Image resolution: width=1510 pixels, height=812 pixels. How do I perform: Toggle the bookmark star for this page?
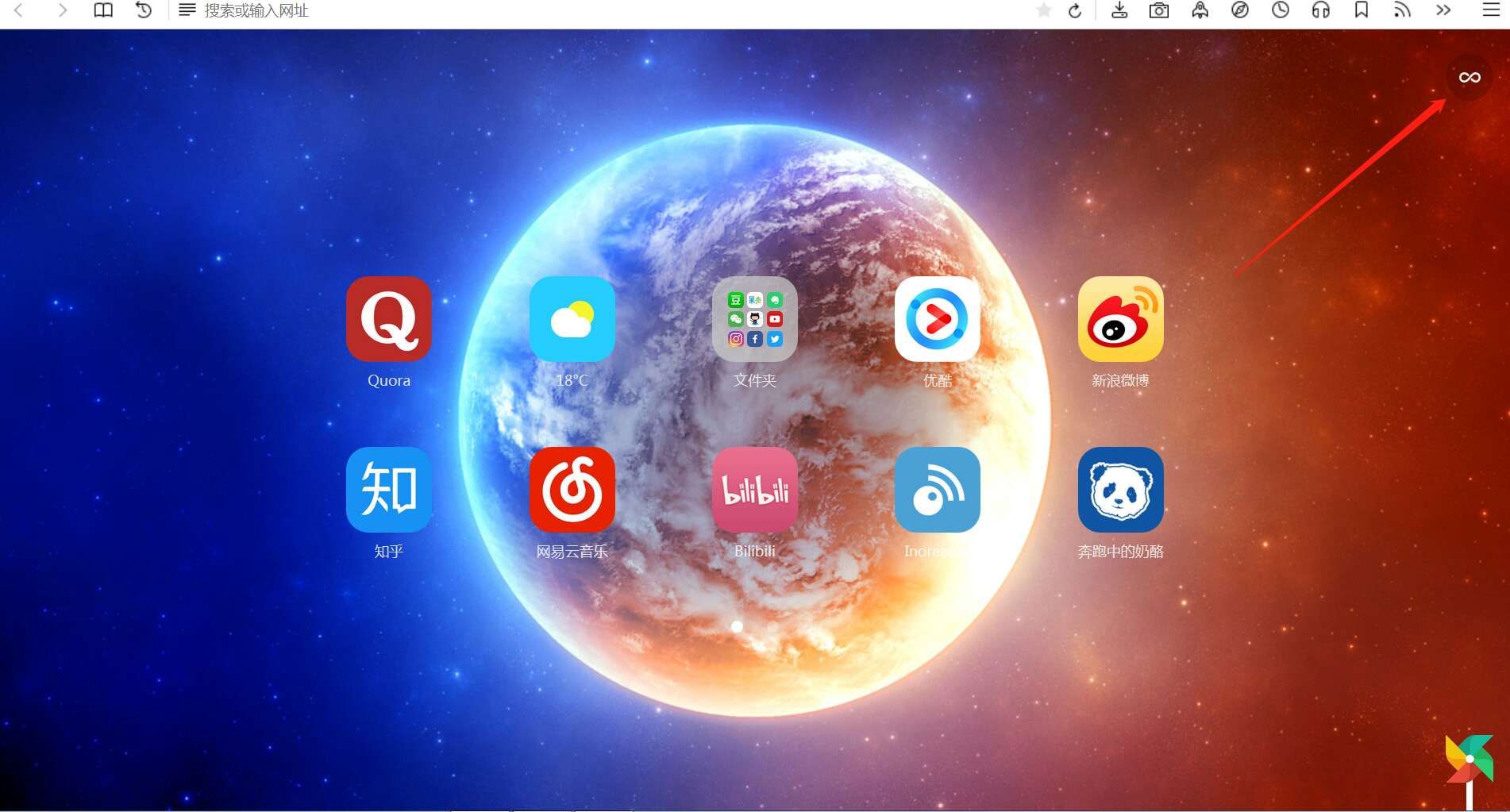click(x=1043, y=10)
